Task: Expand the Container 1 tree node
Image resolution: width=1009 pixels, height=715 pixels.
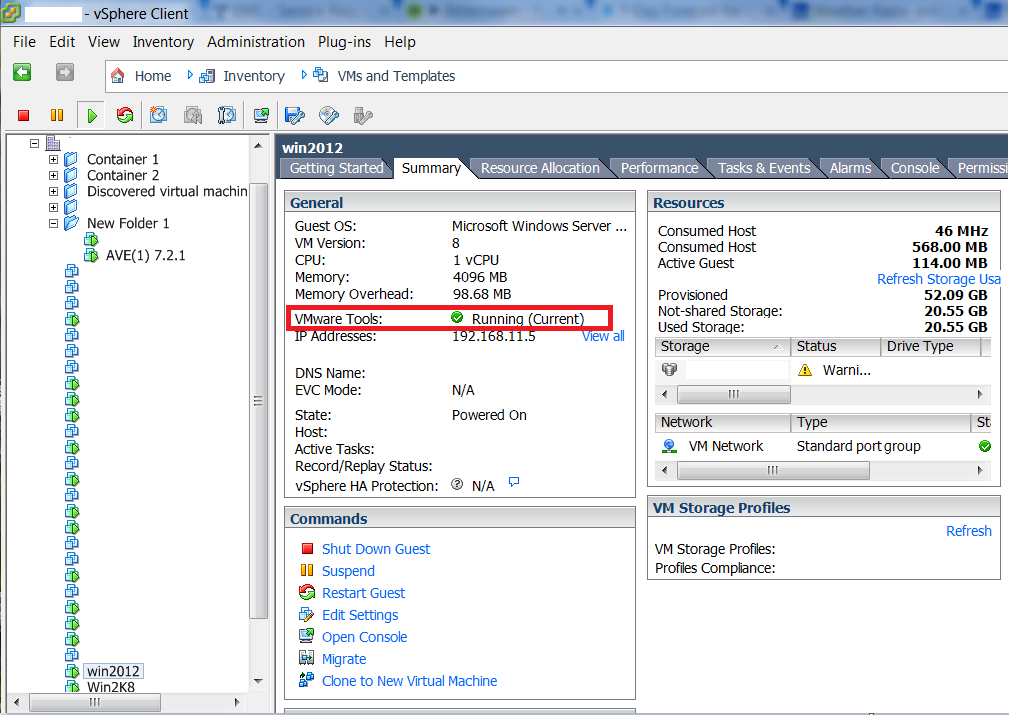Action: [x=52, y=158]
